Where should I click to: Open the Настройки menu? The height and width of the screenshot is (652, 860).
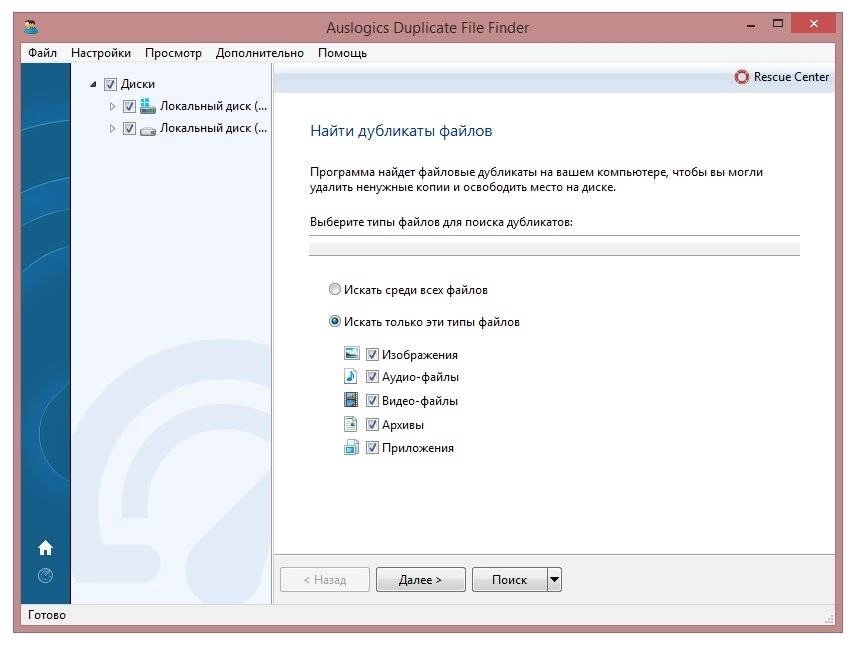[101, 53]
